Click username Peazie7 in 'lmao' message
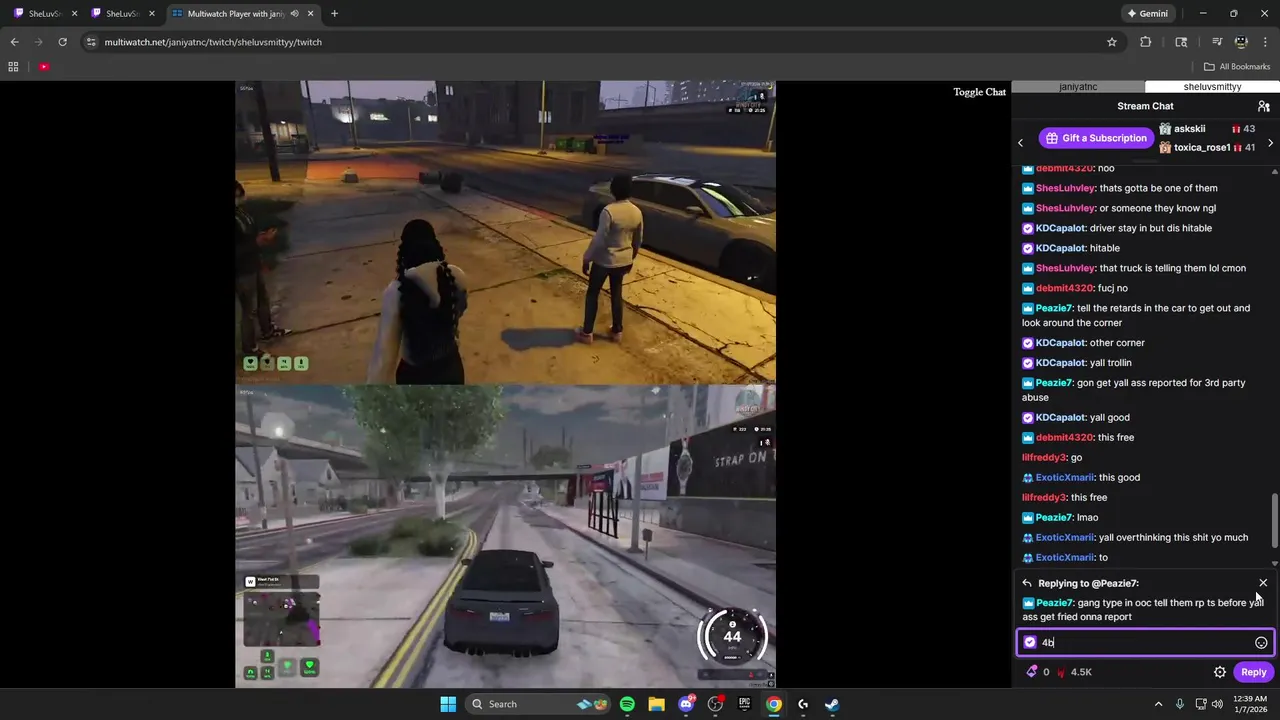1280x720 pixels. click(x=1054, y=517)
